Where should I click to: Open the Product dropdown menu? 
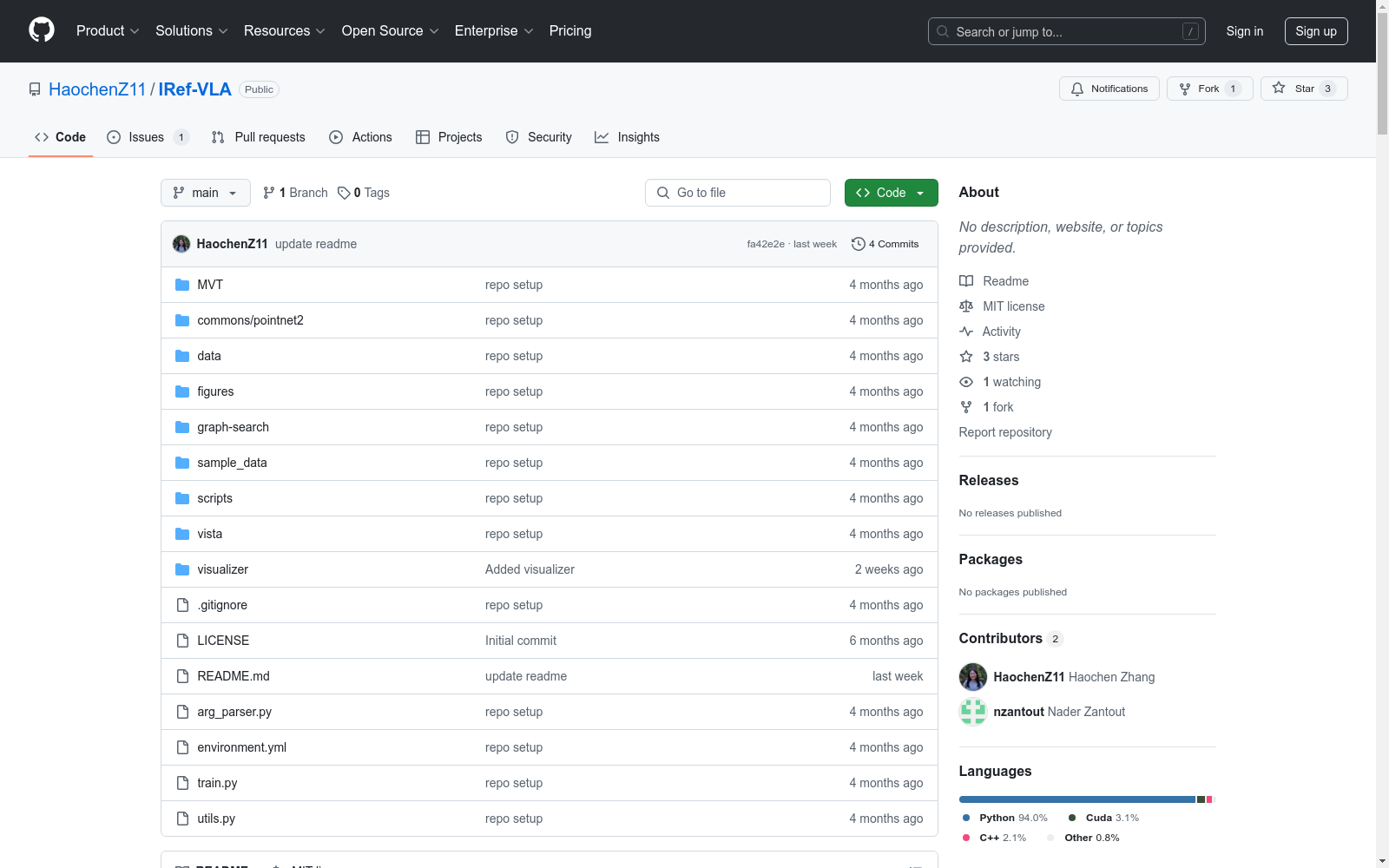(108, 30)
